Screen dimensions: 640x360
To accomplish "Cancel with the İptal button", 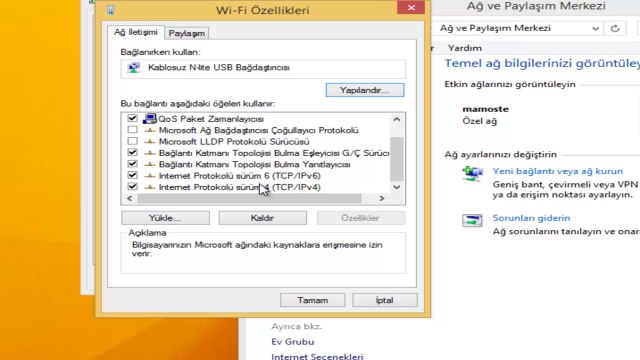I will [384, 300].
